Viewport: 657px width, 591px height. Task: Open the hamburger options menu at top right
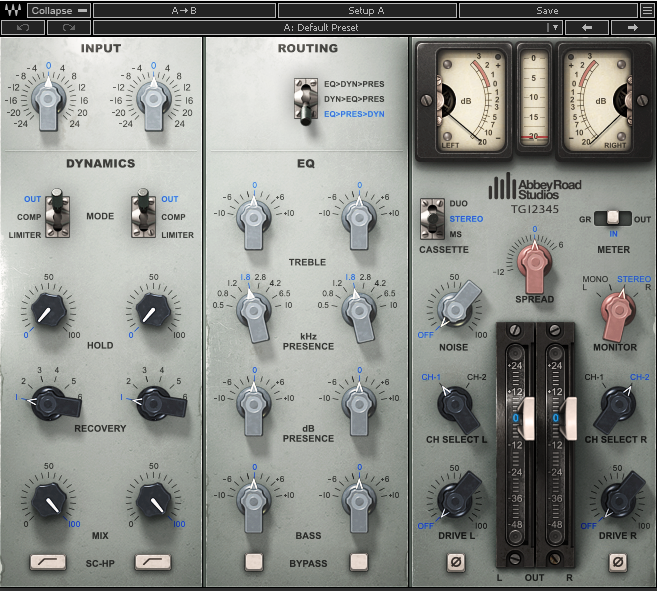pos(647,10)
